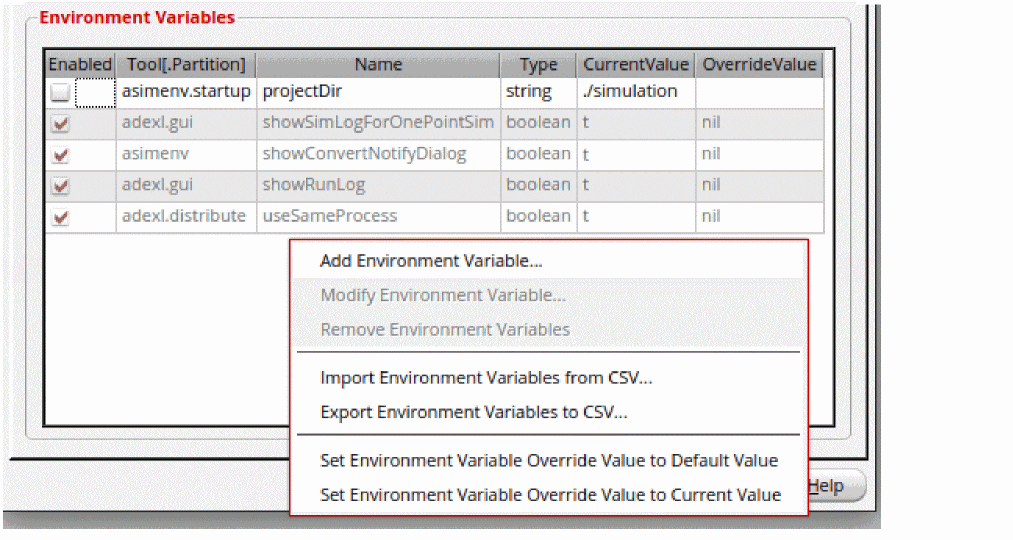Screen dimensions: 1013x540
Task: Toggle showConvertNotifyDialog enabled checkbox
Action: pyautogui.click(x=61, y=155)
